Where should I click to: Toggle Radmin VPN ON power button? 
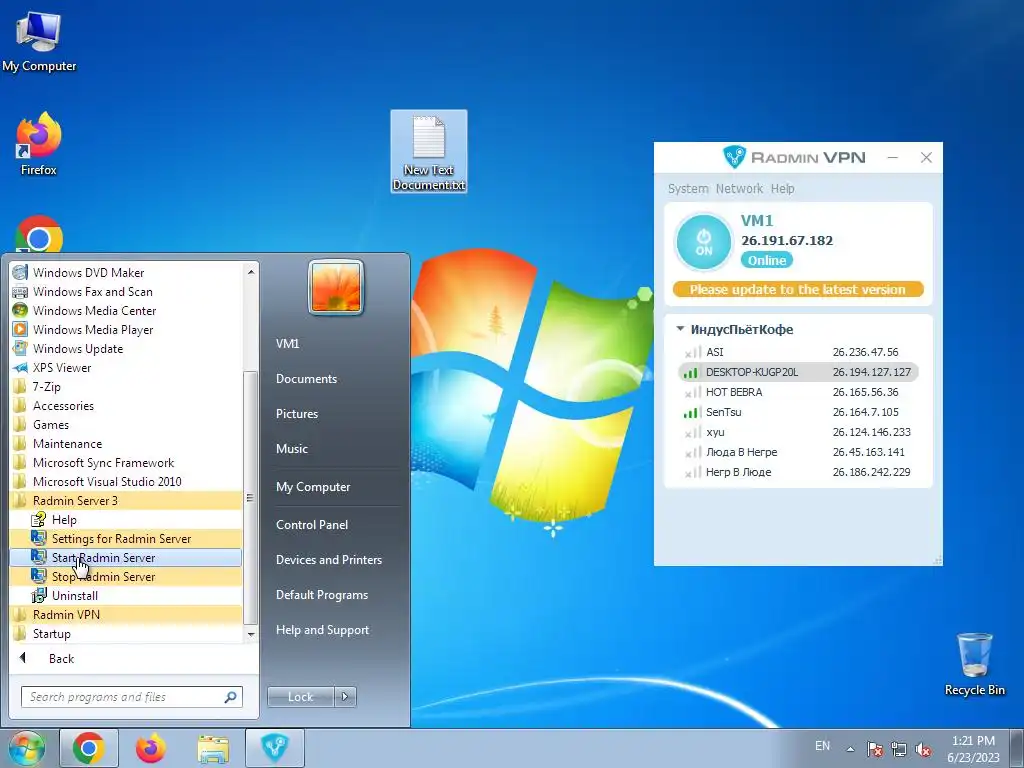click(703, 242)
